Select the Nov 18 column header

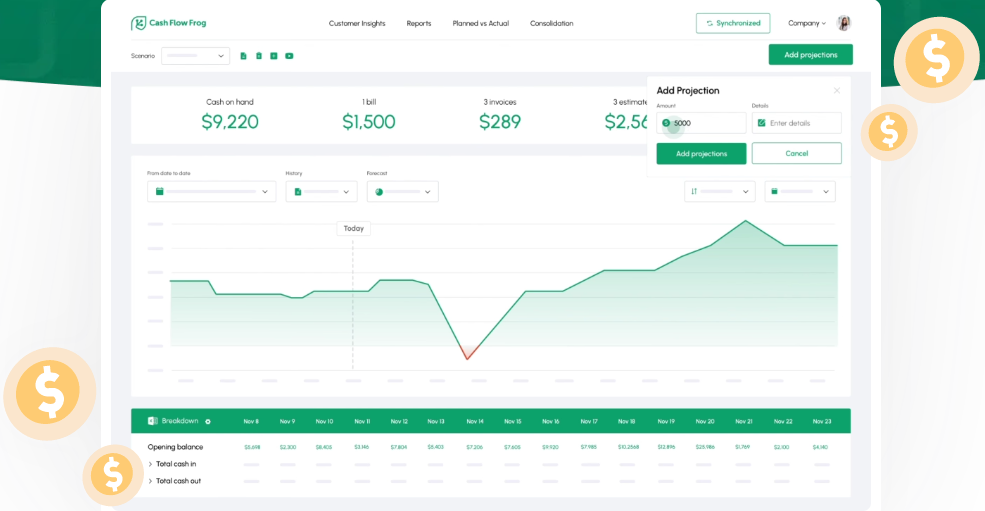point(626,422)
